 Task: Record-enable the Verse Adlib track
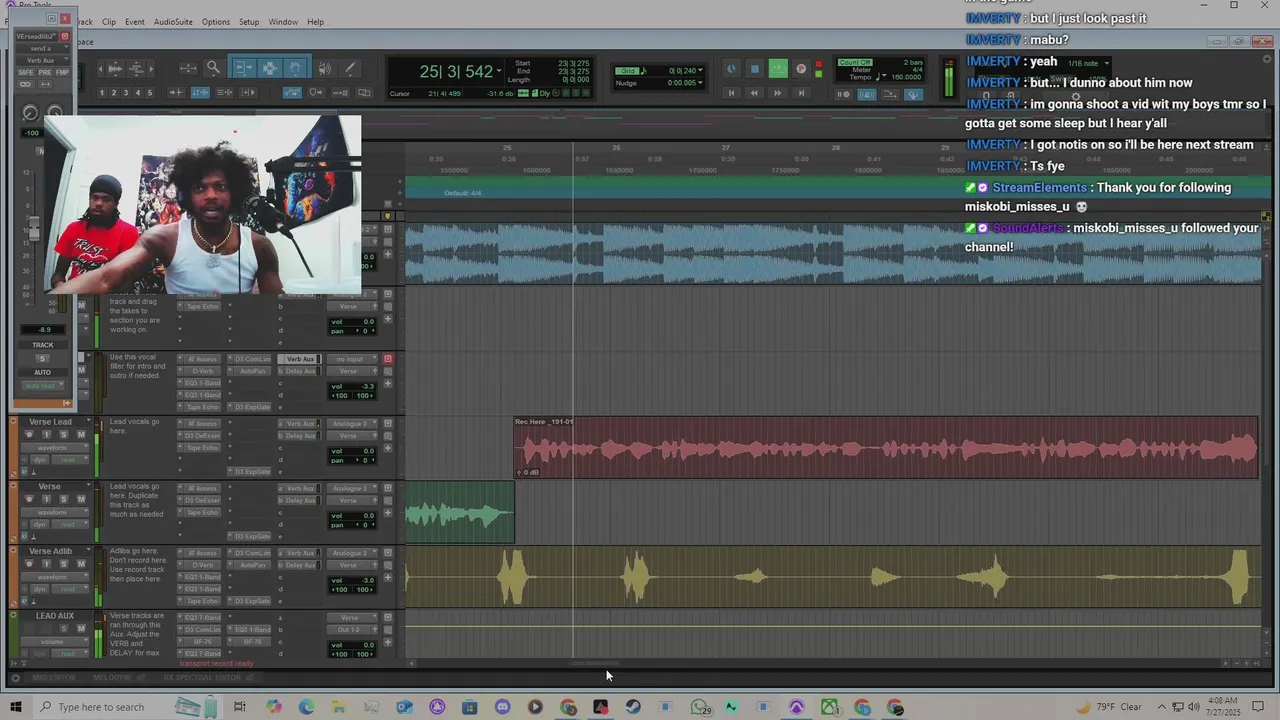(30, 564)
